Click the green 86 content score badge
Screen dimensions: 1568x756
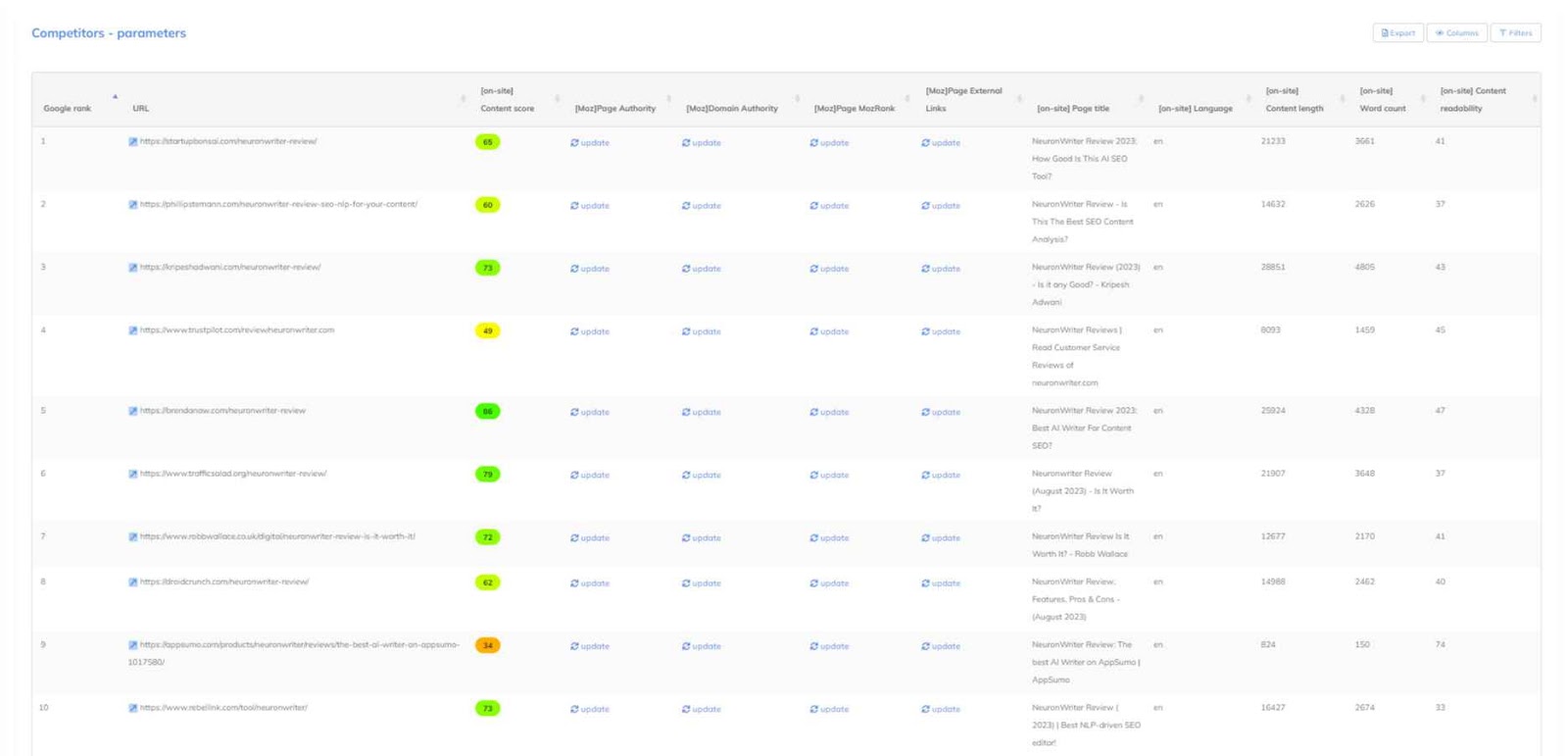point(487,412)
